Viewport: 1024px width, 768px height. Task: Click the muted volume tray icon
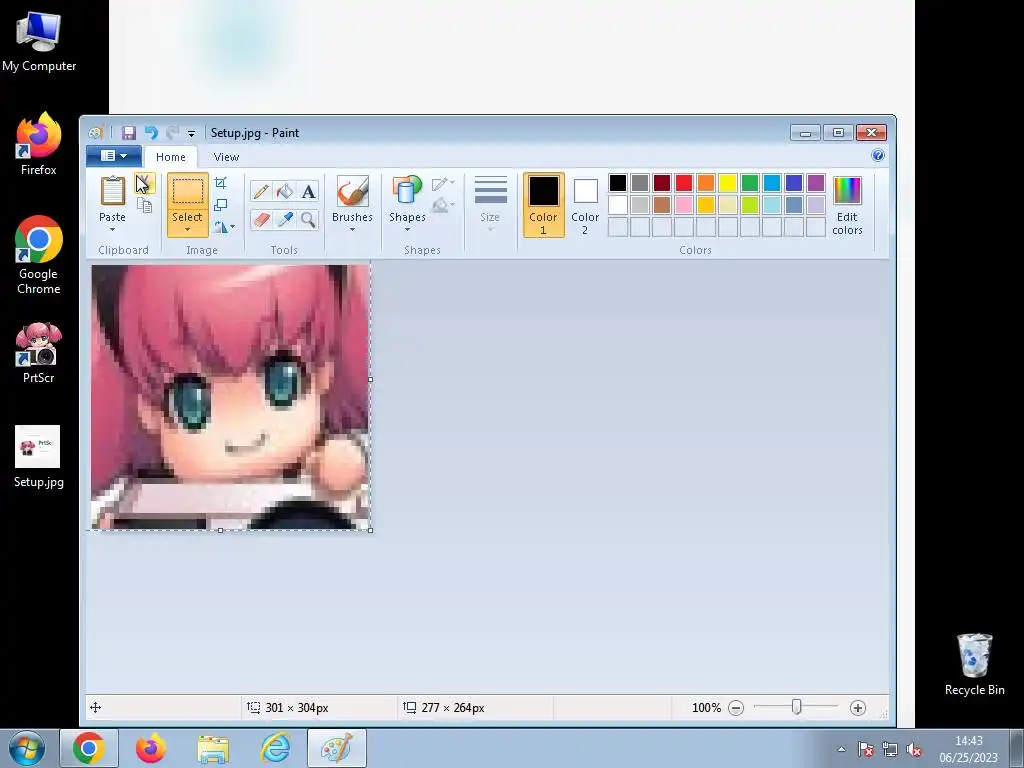click(914, 750)
